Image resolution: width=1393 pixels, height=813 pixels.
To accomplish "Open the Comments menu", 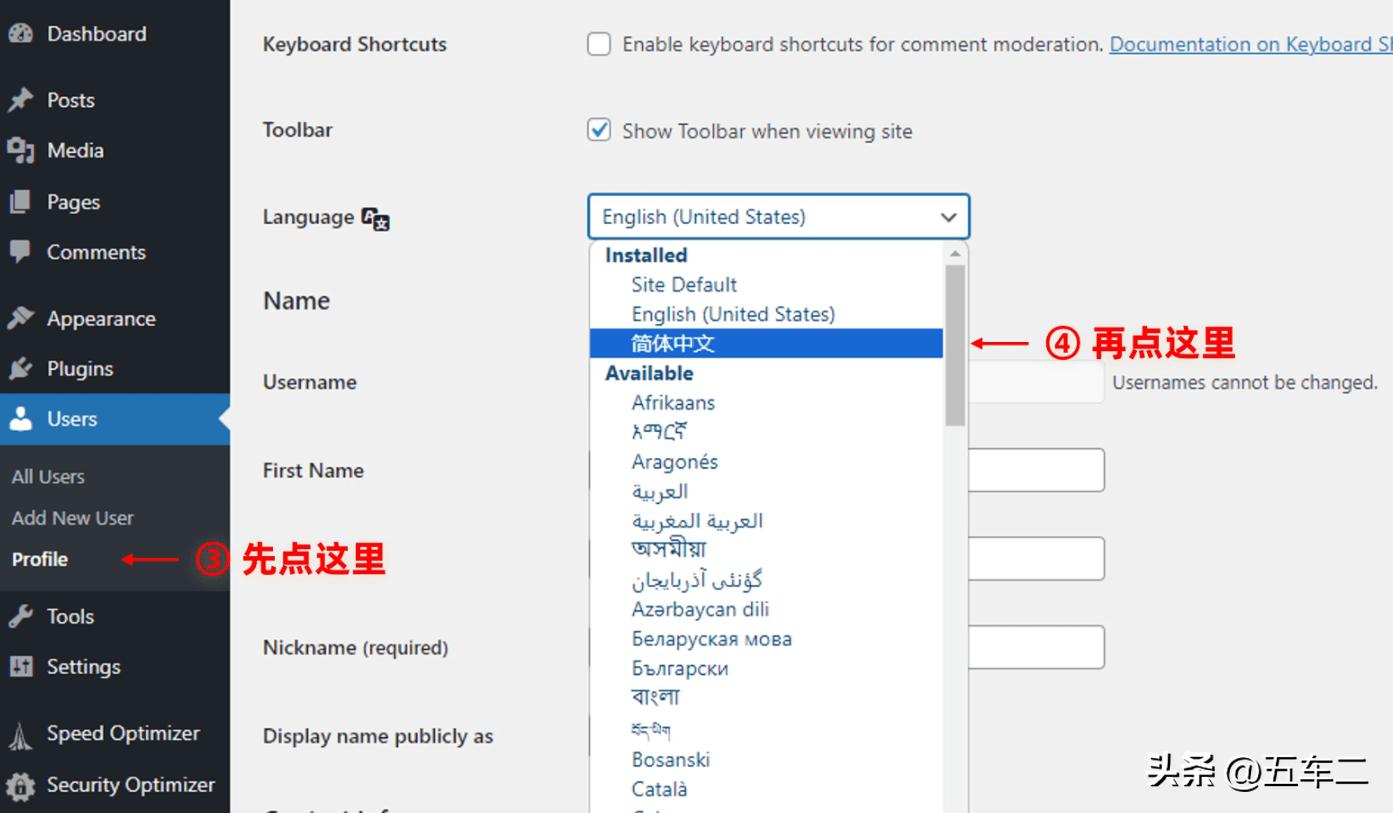I will click(x=115, y=252).
